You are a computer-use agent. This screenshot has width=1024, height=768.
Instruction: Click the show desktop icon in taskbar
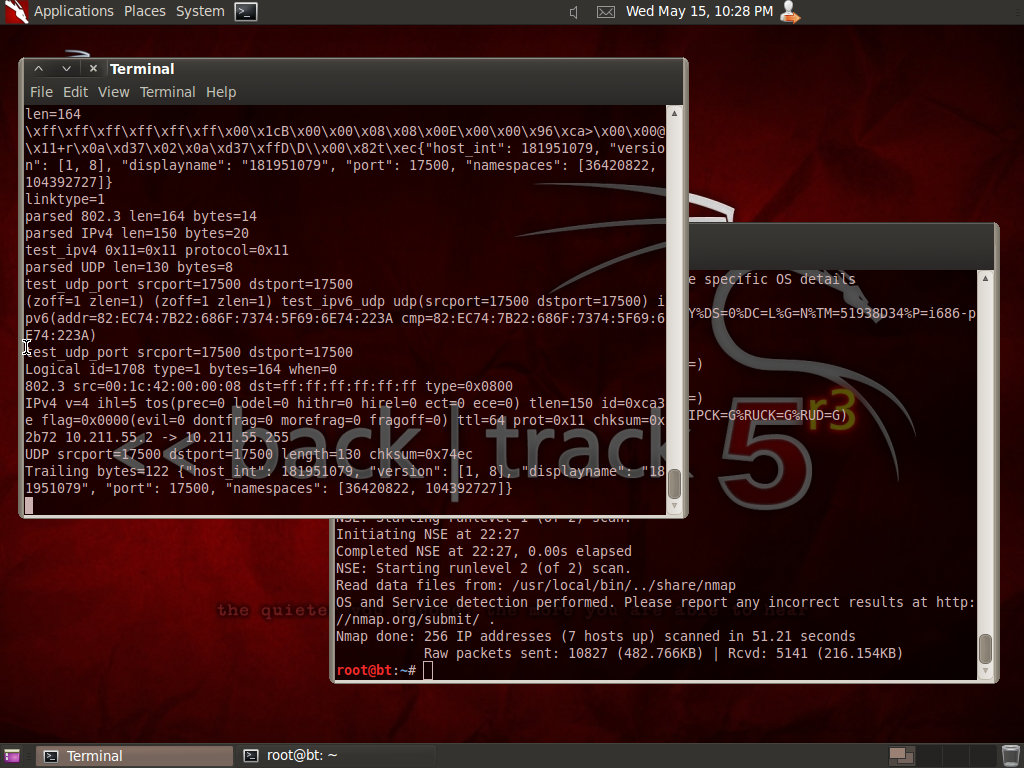[12, 756]
